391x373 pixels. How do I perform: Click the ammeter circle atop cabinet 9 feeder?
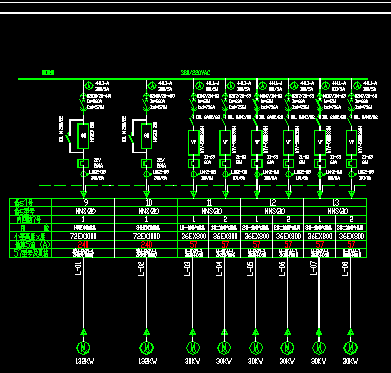[x=89, y=86]
